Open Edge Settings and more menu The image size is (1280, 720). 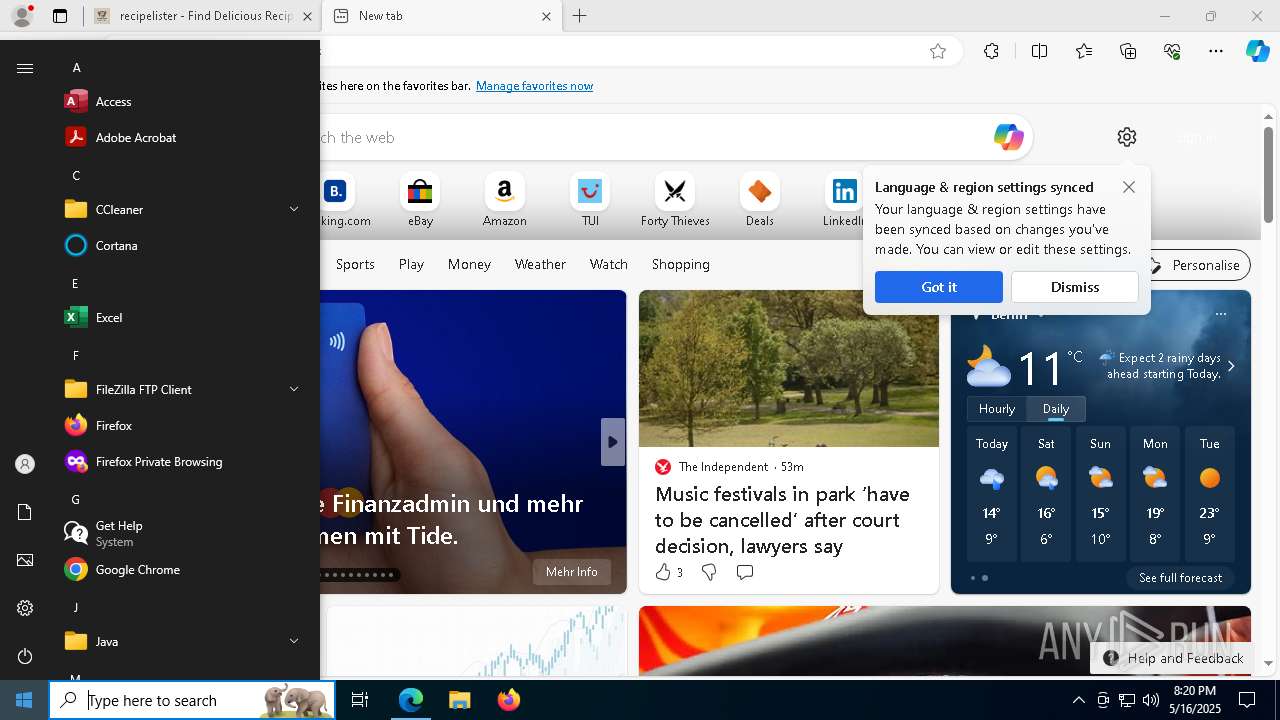[1216, 51]
